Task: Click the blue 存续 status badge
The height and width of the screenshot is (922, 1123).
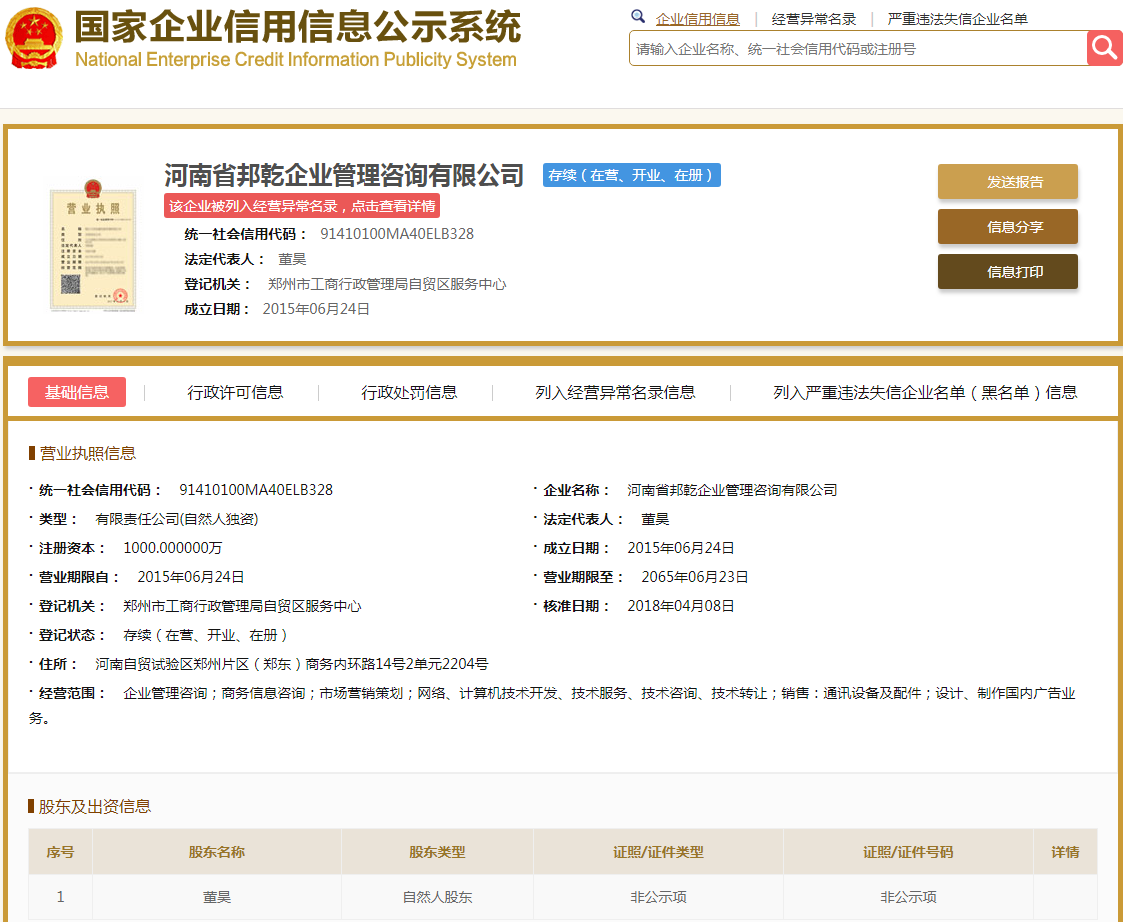Action: point(631,174)
